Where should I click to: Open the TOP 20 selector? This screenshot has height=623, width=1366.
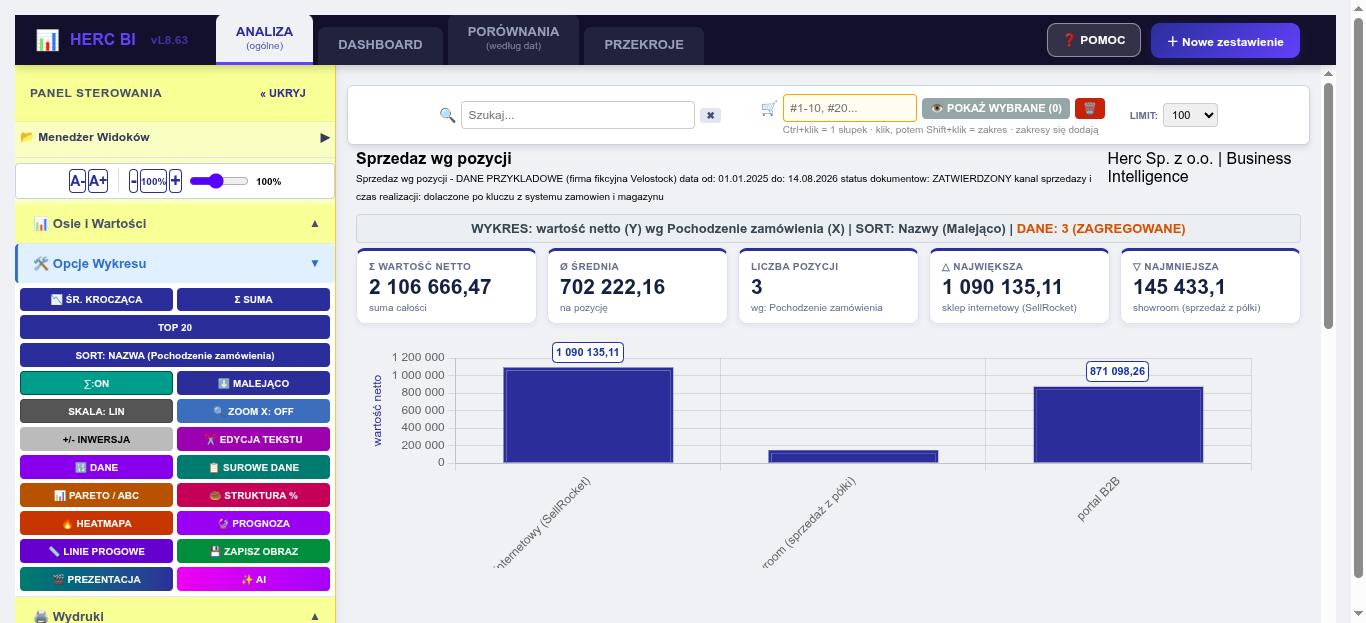[175, 327]
